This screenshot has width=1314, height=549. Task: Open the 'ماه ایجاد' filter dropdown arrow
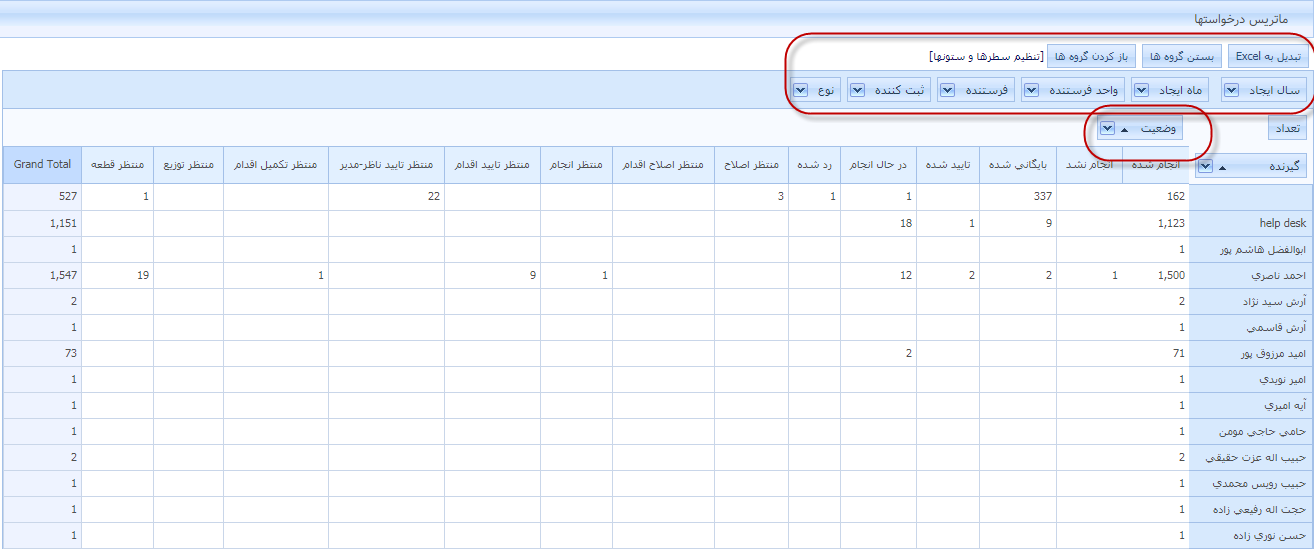(1140, 91)
